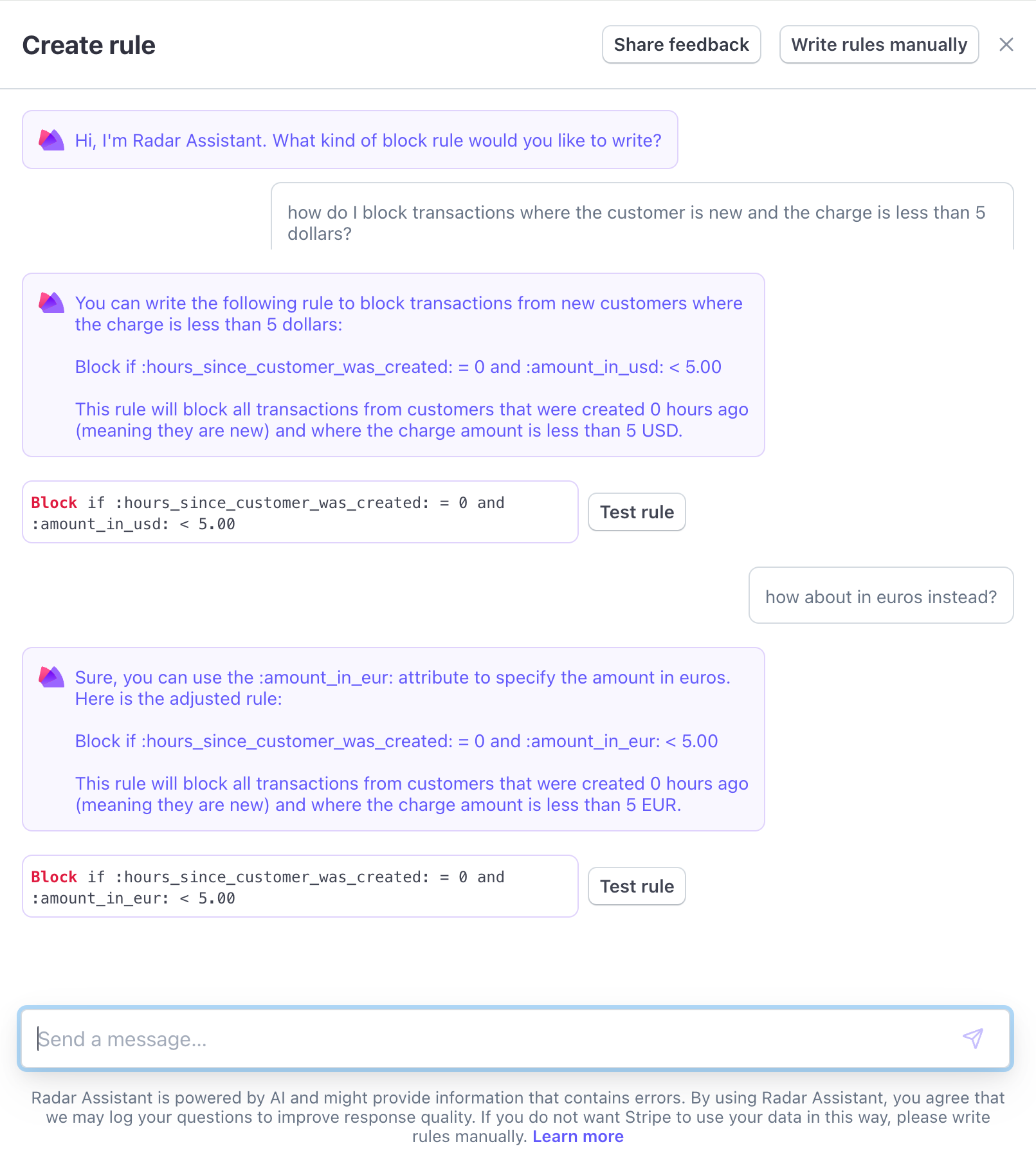Click the 'how about in euros instead?' message

(x=881, y=596)
